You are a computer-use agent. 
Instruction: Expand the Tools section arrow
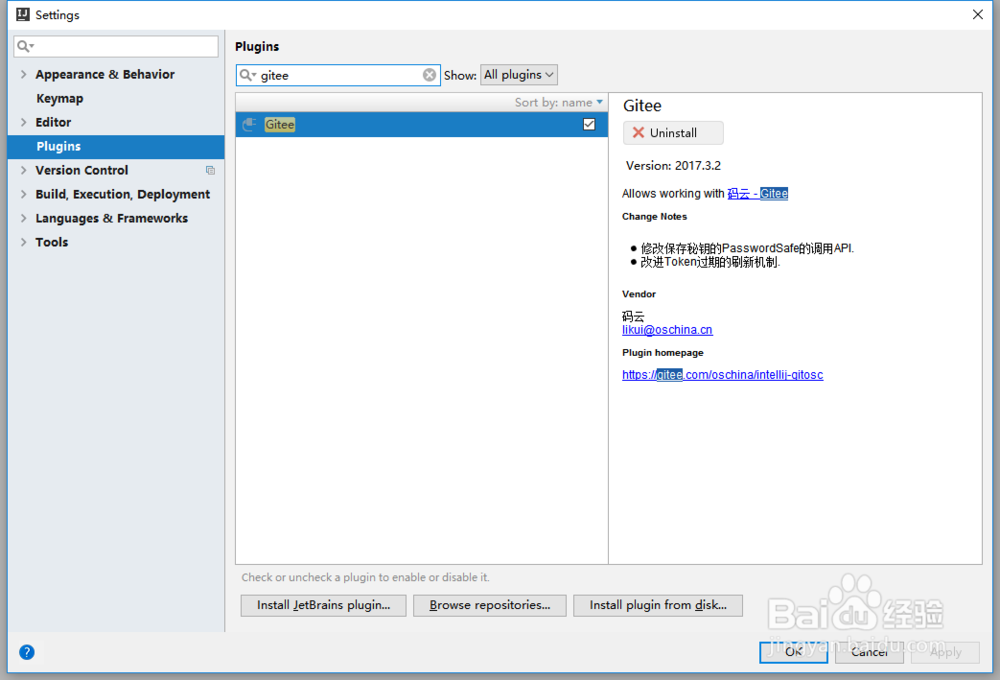coord(24,242)
